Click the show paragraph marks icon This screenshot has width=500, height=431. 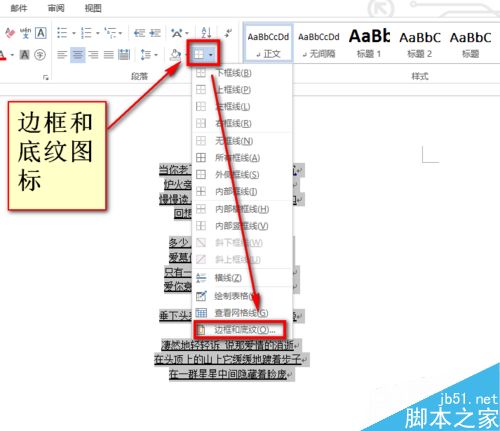point(228,33)
